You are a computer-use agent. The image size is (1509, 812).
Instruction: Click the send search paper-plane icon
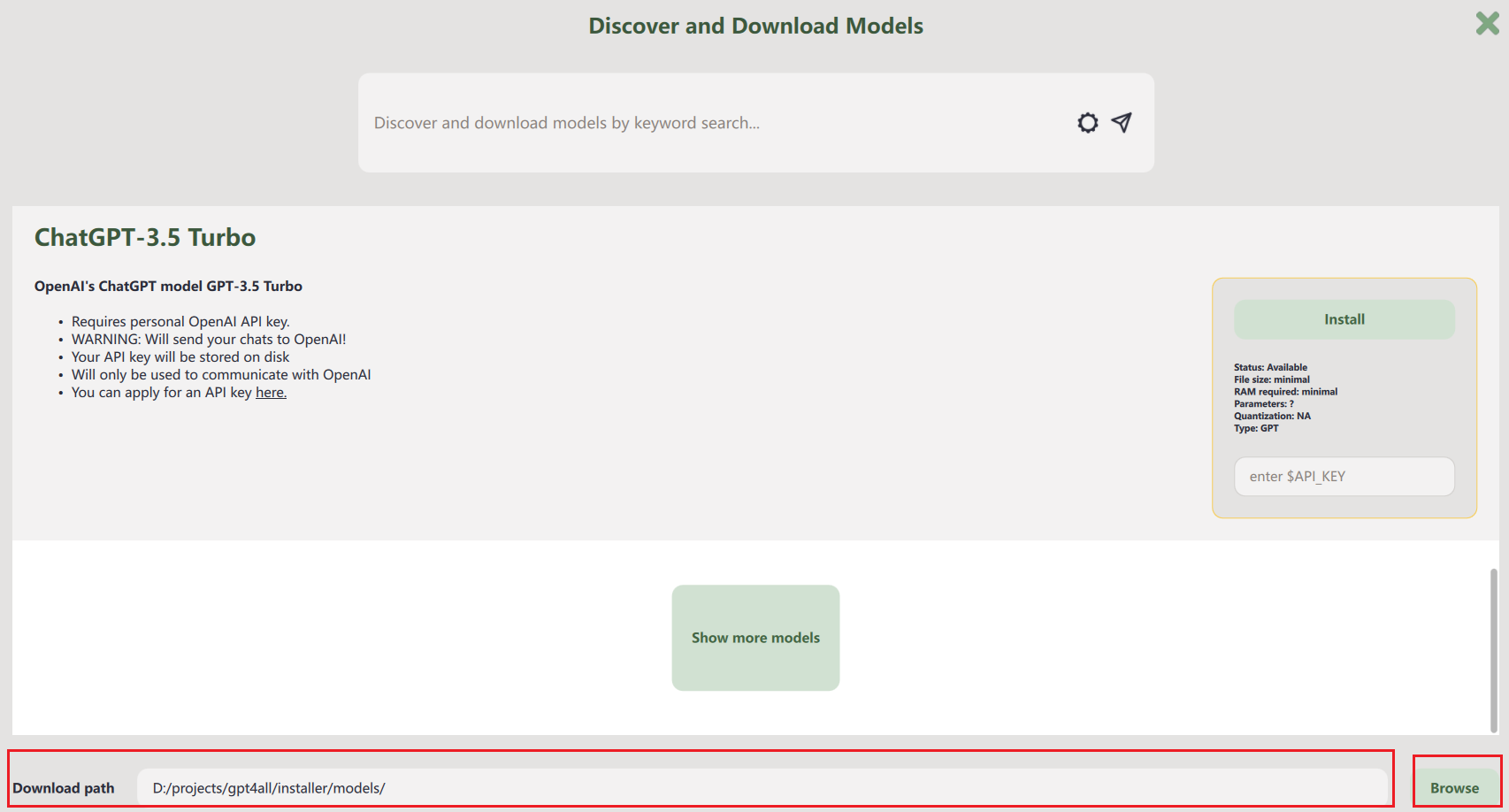(x=1122, y=122)
